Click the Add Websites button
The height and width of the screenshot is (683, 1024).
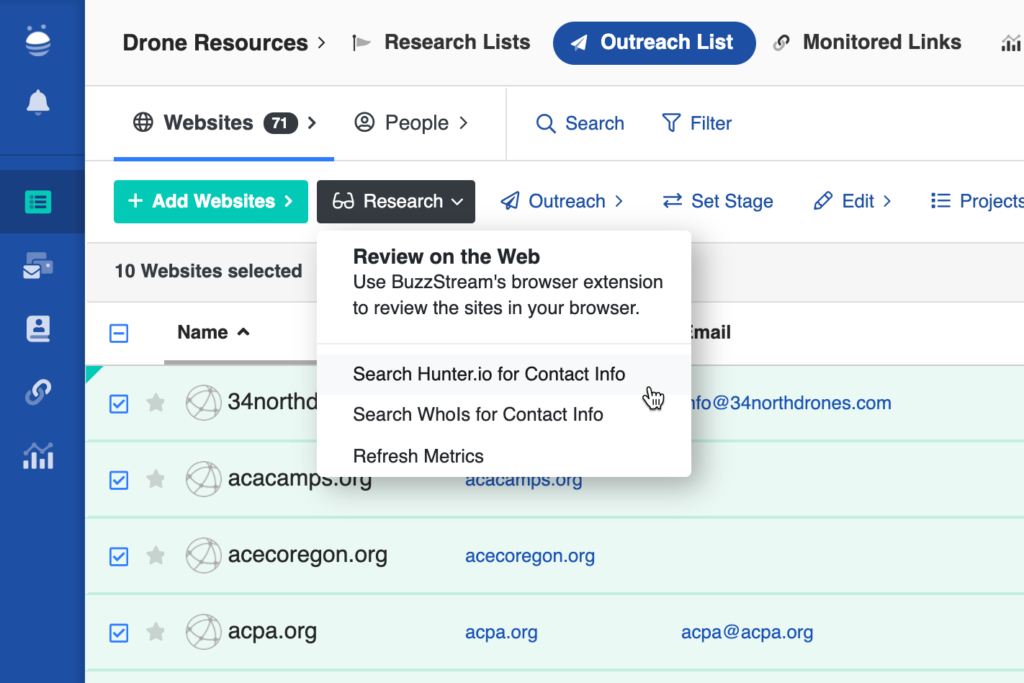coord(210,201)
